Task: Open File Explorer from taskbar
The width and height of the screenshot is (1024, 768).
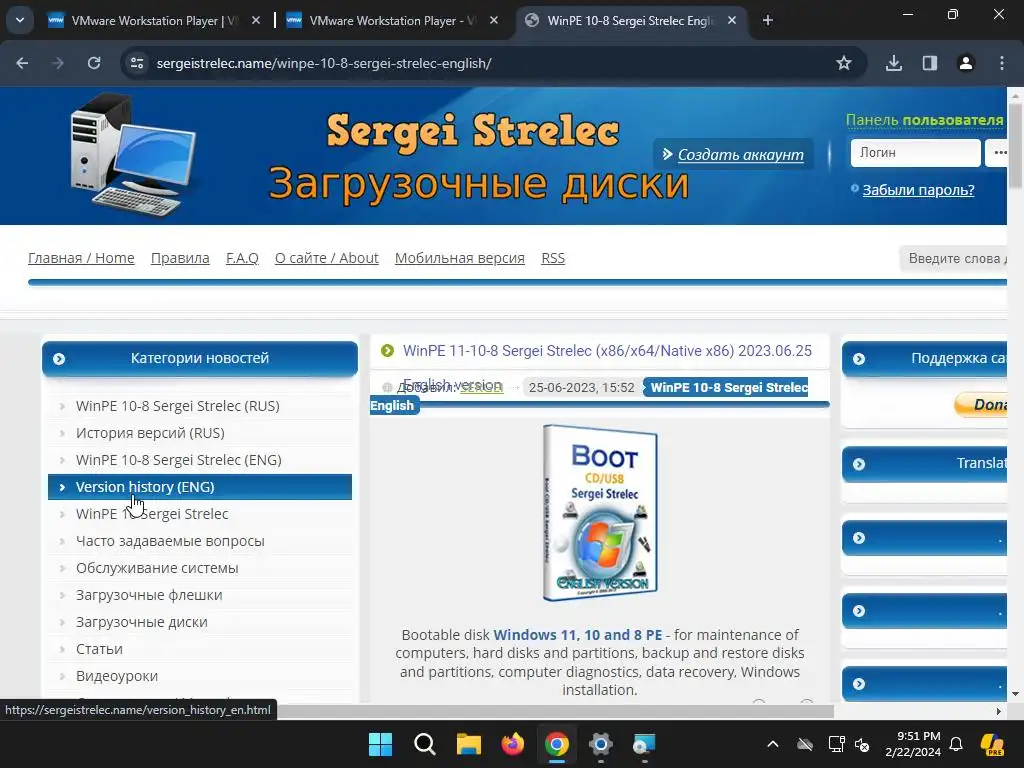Action: (x=468, y=744)
